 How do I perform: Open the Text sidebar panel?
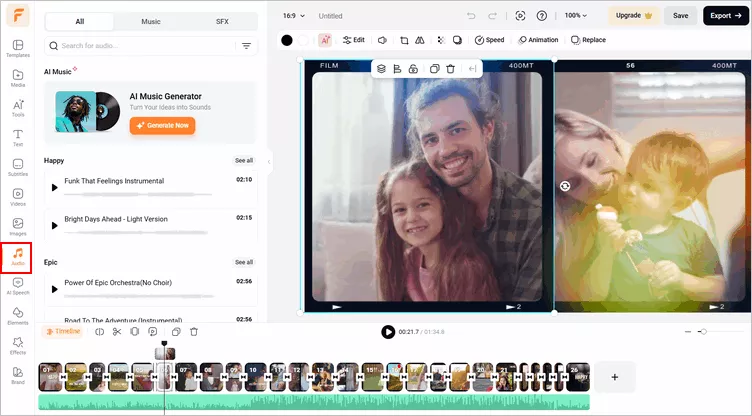[18, 138]
